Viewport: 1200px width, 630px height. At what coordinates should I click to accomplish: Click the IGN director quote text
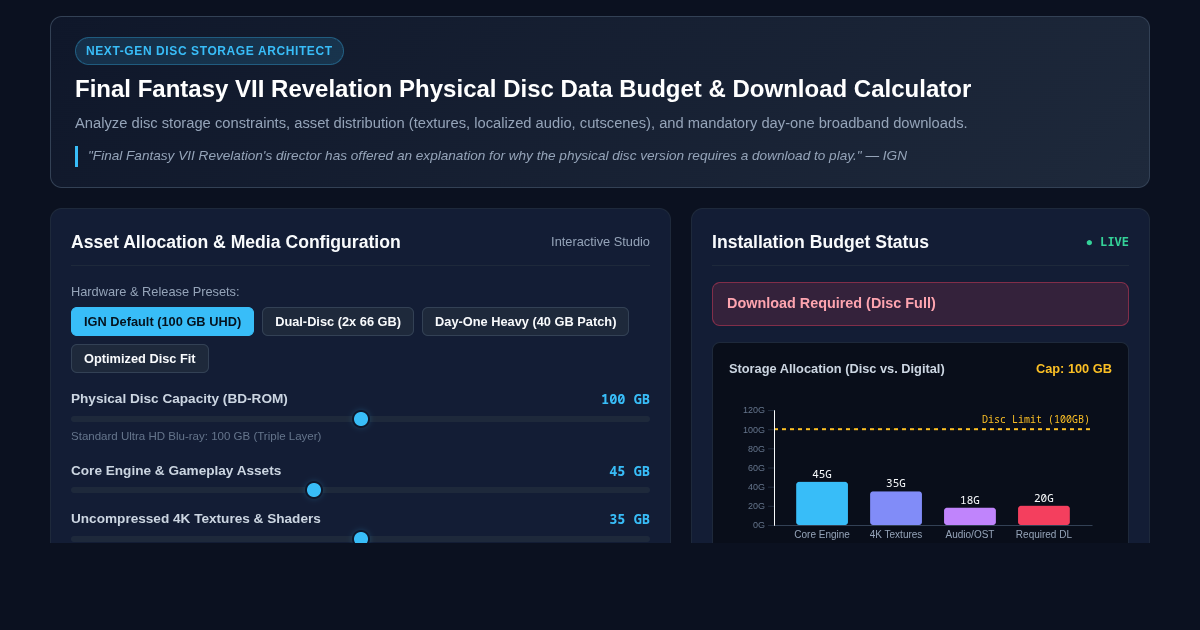[x=497, y=156]
